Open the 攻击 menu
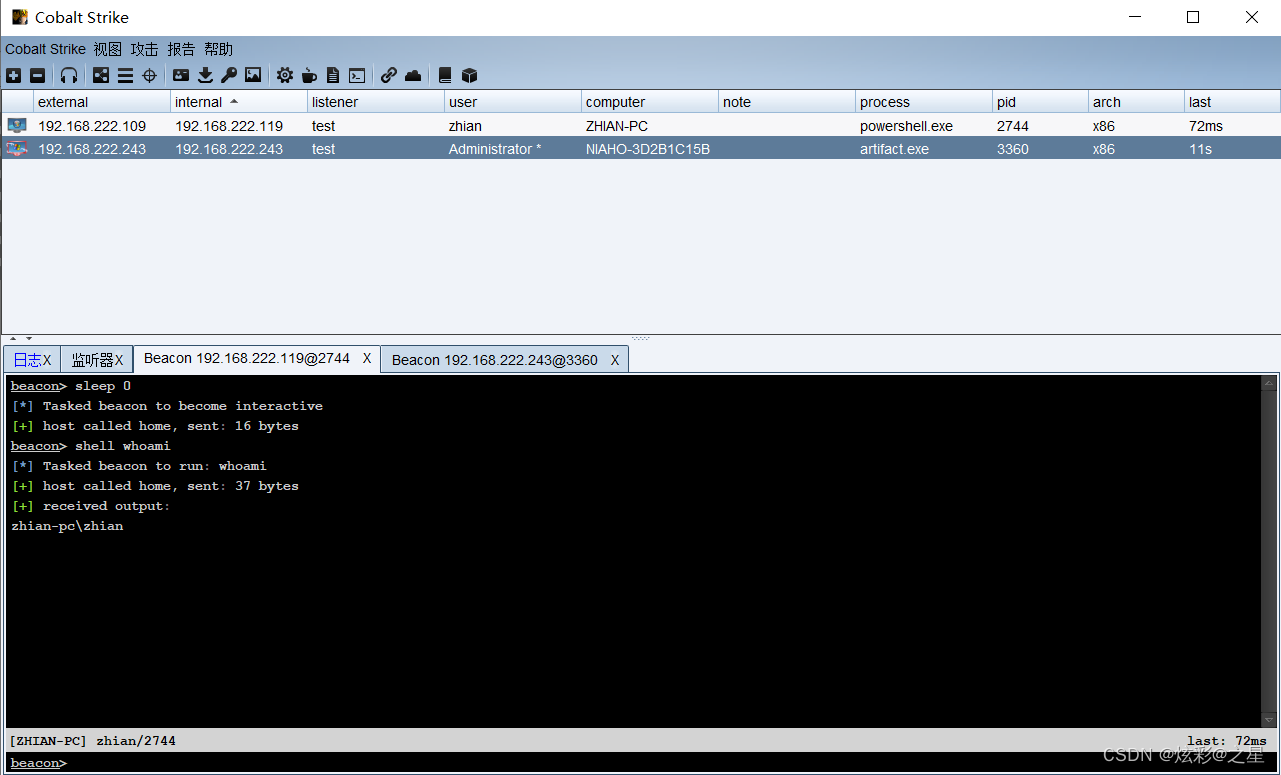Screen dimensions: 1281x775 point(144,49)
